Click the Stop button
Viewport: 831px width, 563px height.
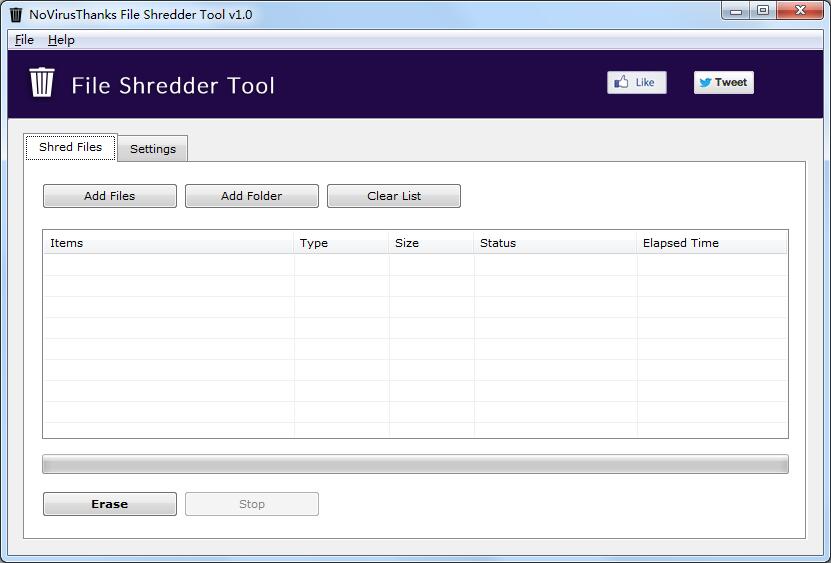coord(251,504)
